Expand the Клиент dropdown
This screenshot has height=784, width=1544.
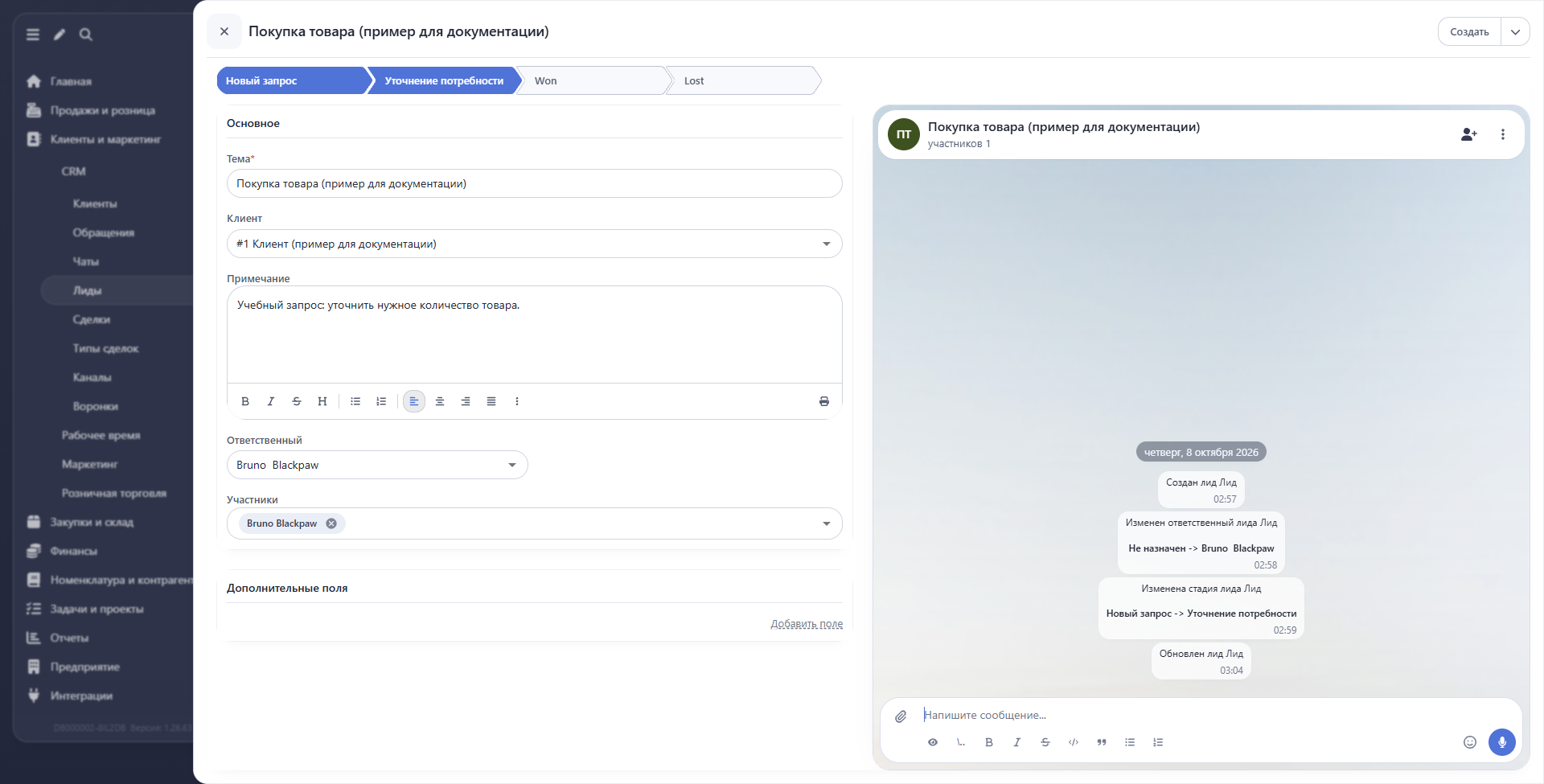click(827, 244)
